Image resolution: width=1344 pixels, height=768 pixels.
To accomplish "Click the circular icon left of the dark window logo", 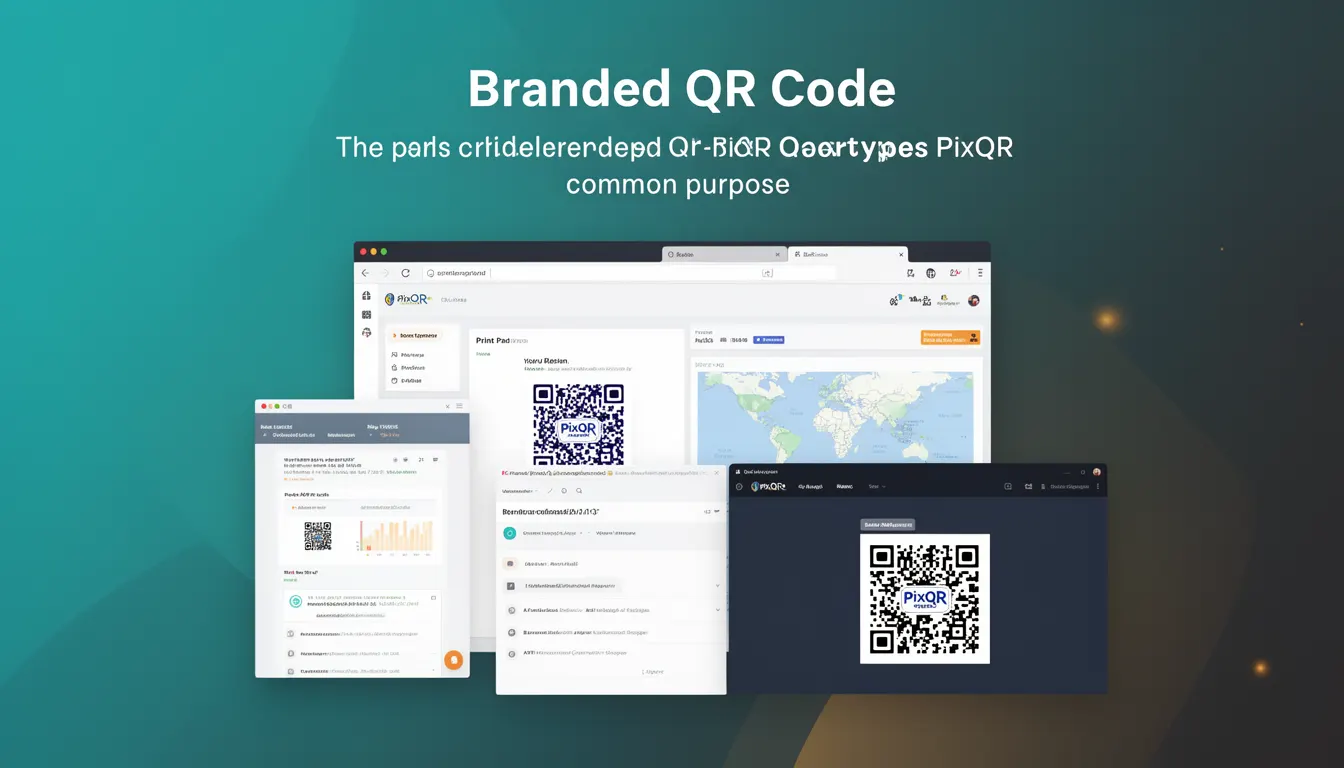I will pyautogui.click(x=740, y=487).
